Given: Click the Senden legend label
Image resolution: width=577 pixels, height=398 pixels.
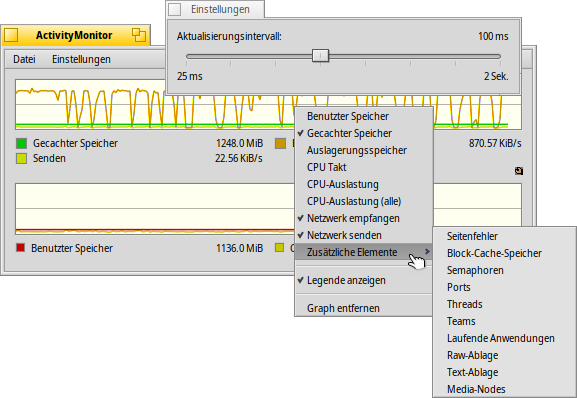Looking at the screenshot, I should tap(49, 159).
